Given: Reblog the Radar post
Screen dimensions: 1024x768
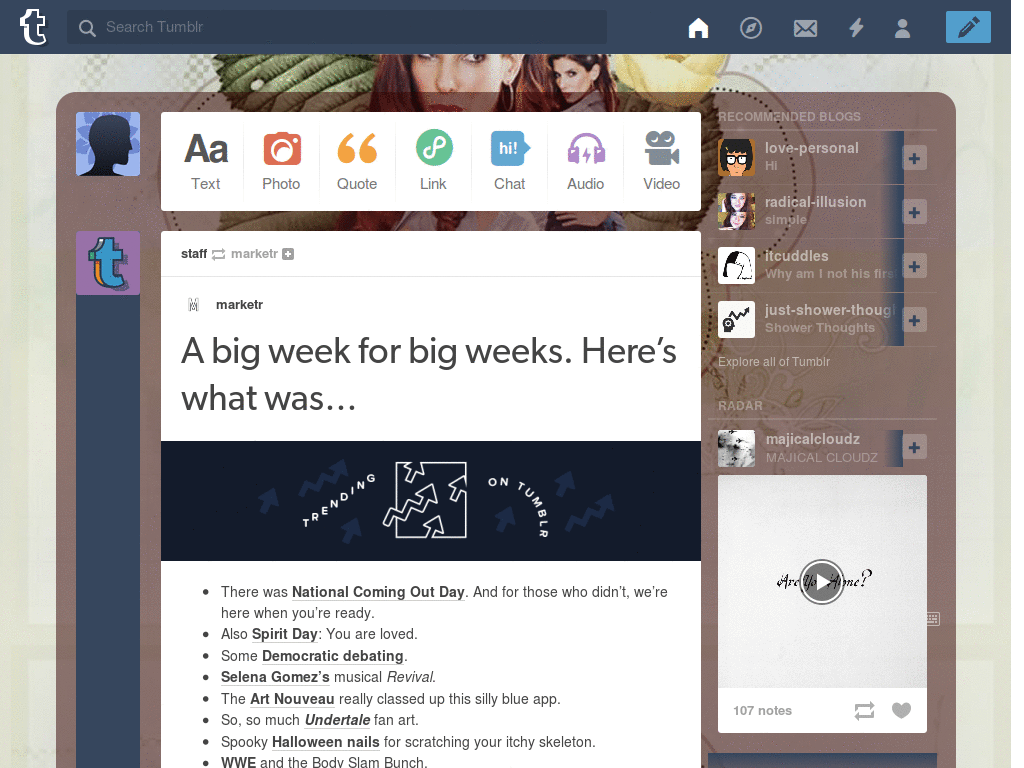Looking at the screenshot, I should pos(864,711).
